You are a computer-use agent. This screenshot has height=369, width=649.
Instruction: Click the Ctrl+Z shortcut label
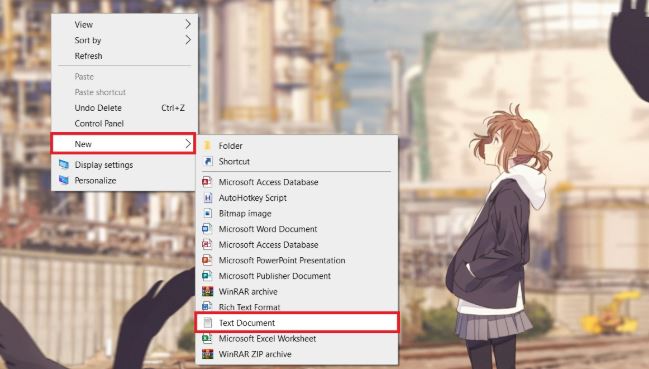[173, 108]
